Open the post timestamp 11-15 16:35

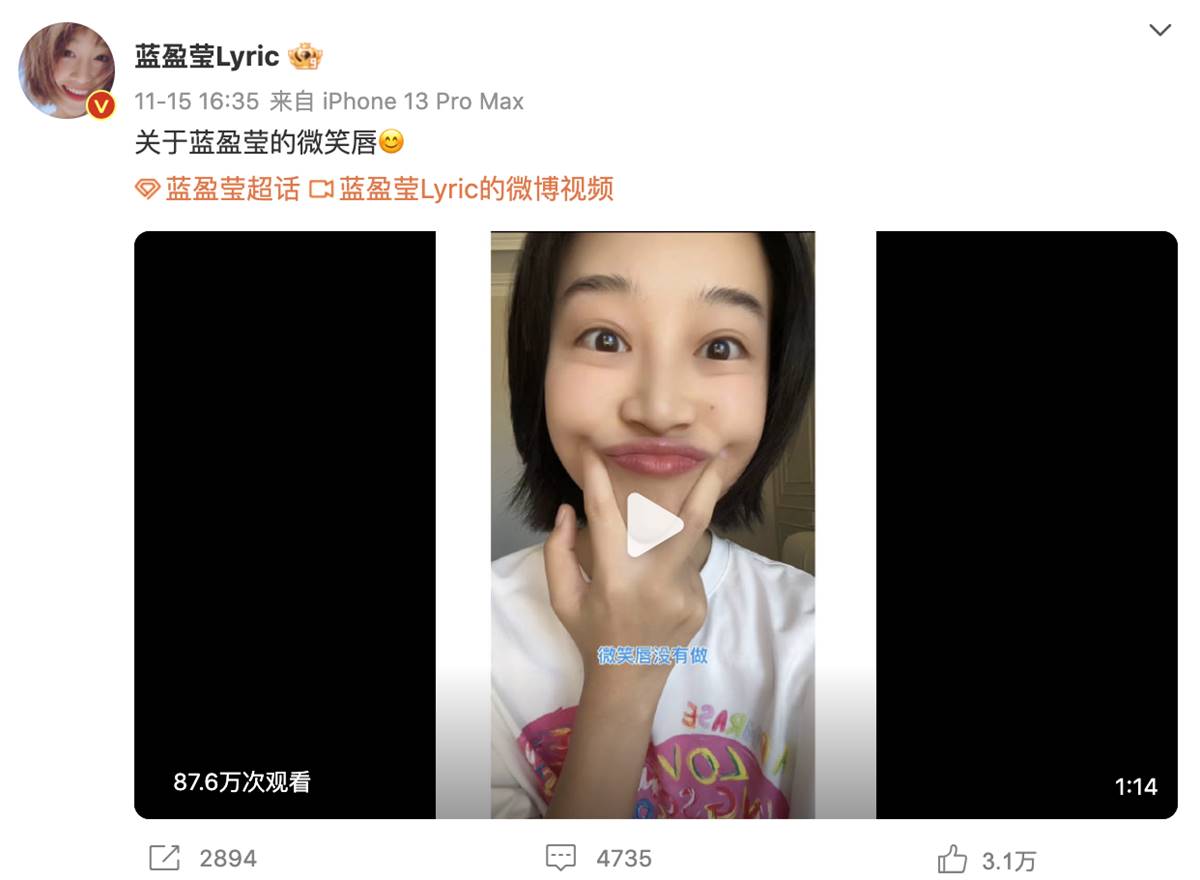[x=197, y=101]
